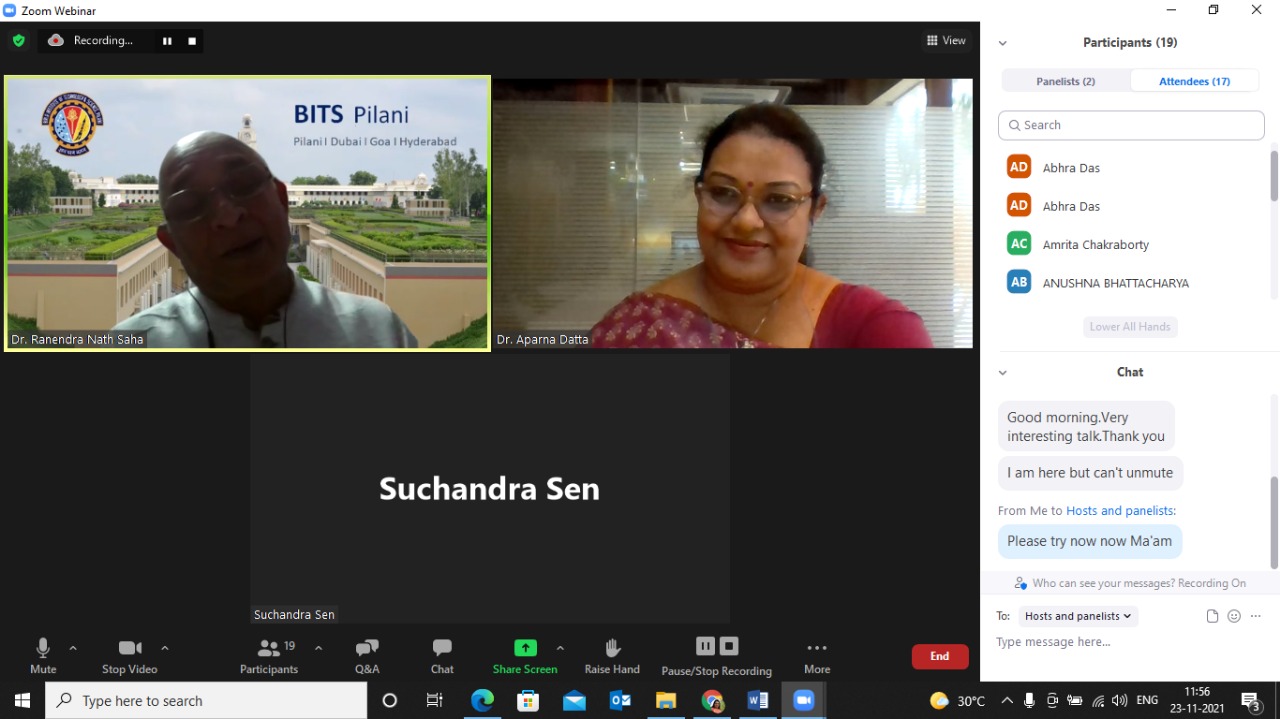The width and height of the screenshot is (1280, 719).
Task: Select ANUSHNA BHATTACHARYA attendee
Action: tap(1131, 282)
